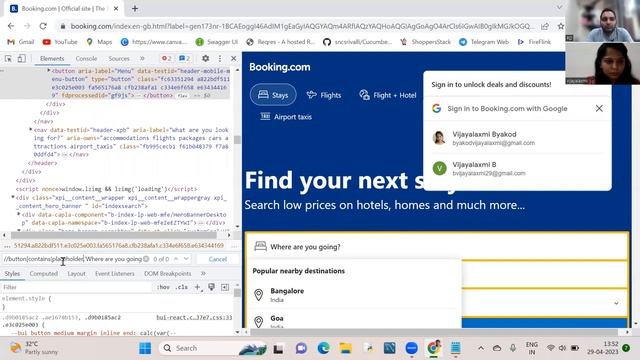Viewport: 640px width, 360px height.
Task: Close the DevTools panel
Action: point(233,58)
